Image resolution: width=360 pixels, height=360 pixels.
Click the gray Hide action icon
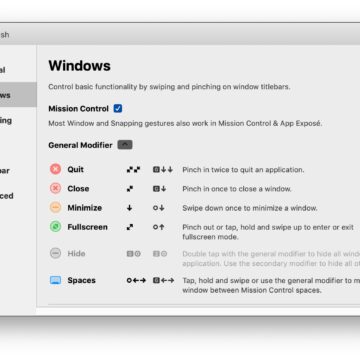click(55, 254)
